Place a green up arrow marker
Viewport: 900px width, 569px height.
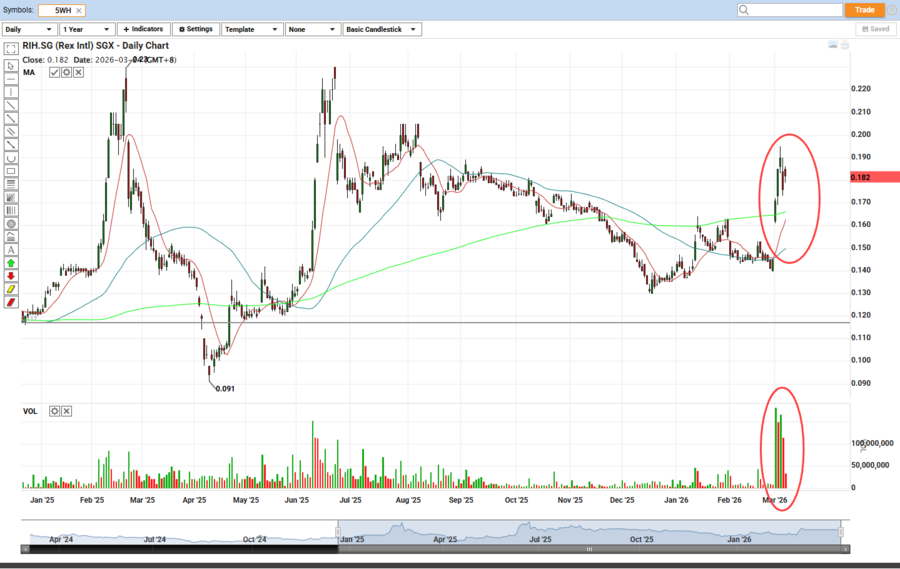point(11,262)
